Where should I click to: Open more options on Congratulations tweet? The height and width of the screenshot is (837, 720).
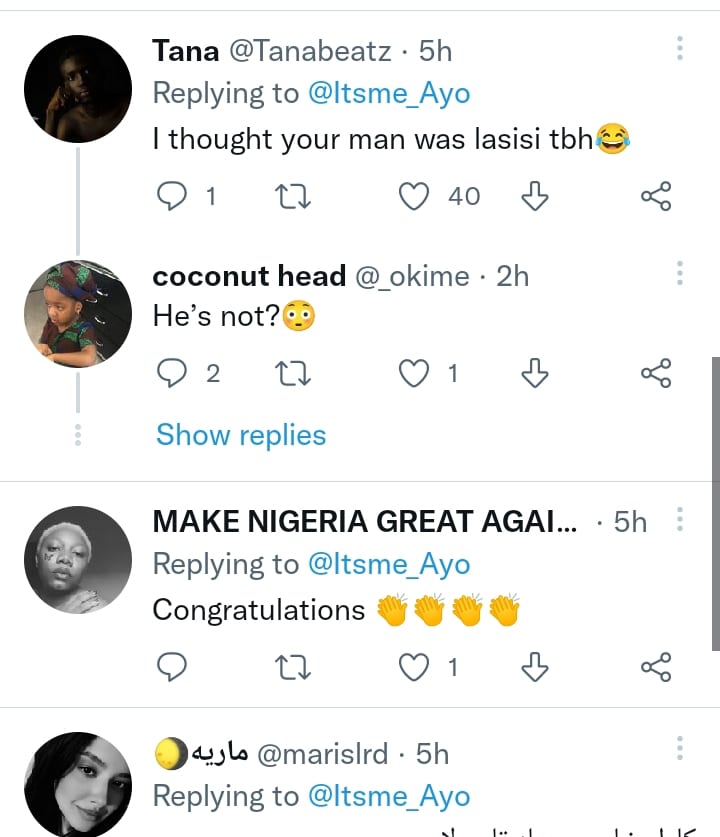(x=680, y=520)
